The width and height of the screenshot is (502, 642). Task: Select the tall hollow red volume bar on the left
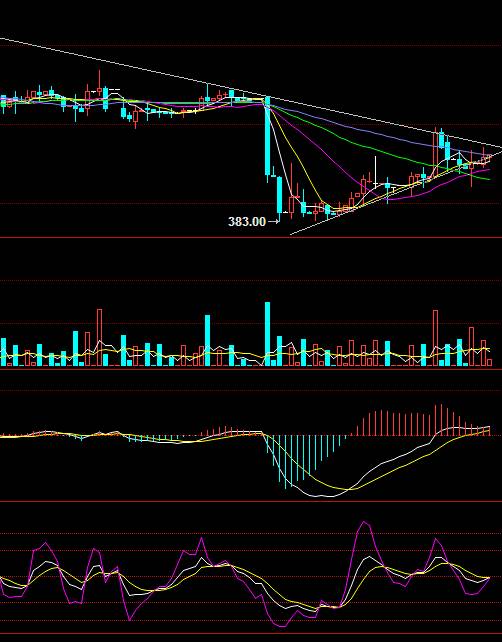click(99, 337)
